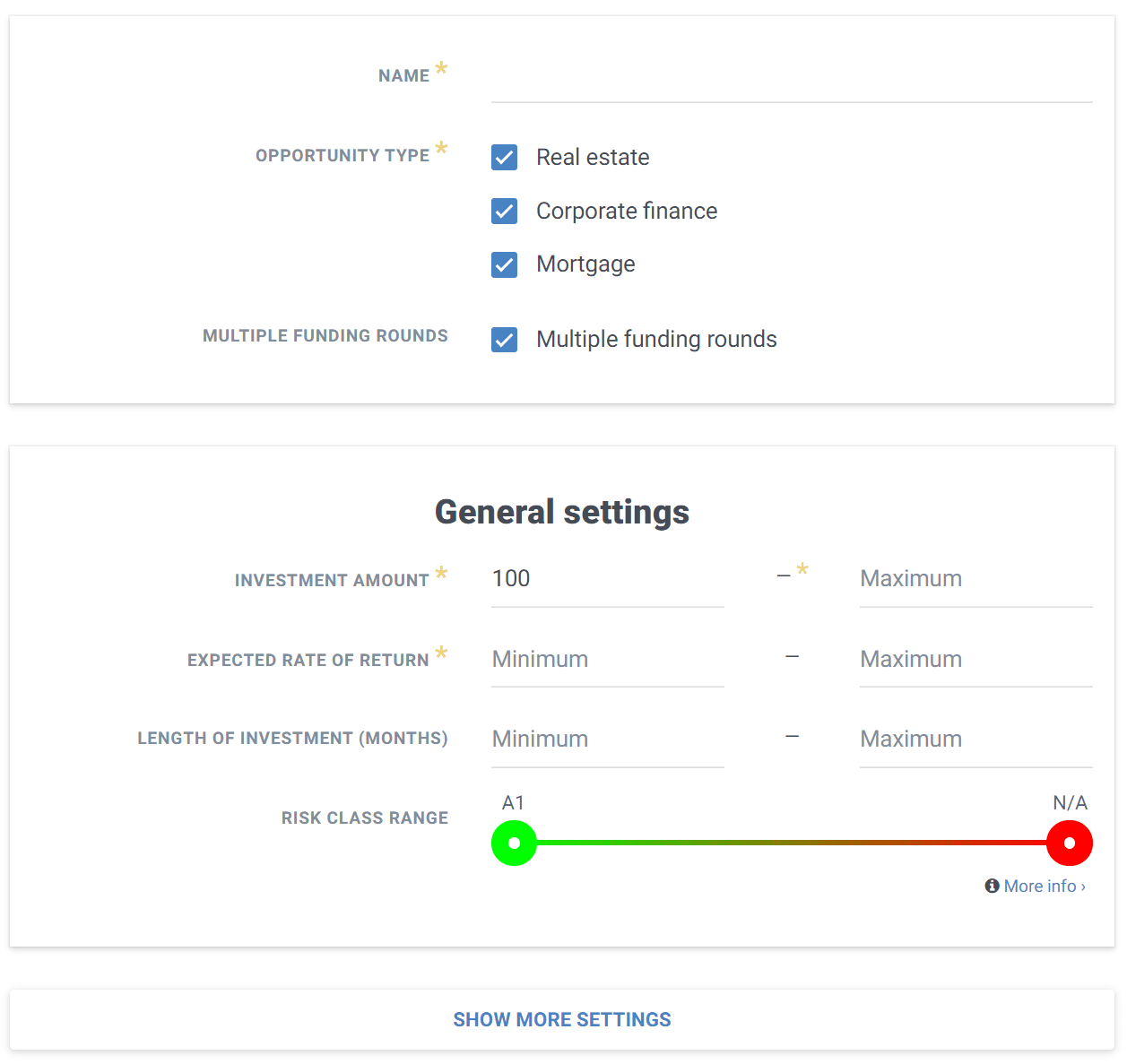Click the LENGTH OF INVESTMENT (MONTHS) label
1127x1064 pixels.
click(292, 739)
